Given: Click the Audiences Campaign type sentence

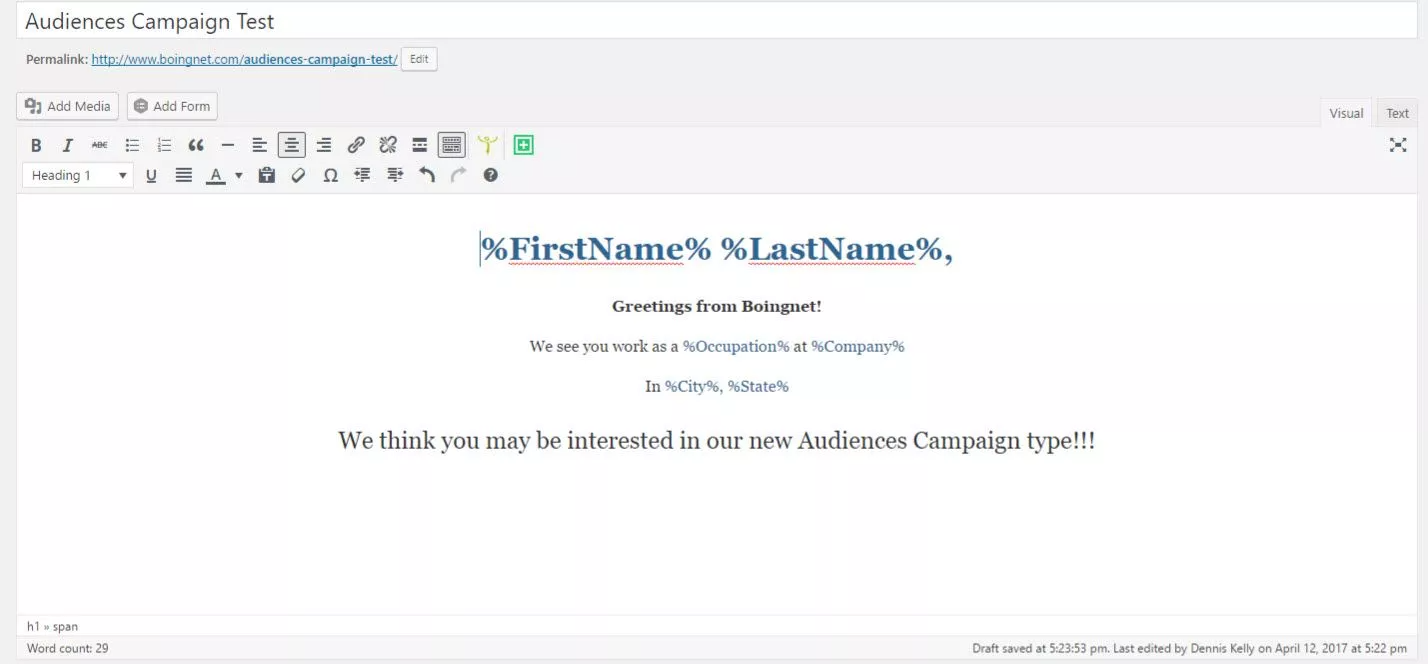Looking at the screenshot, I should point(716,441).
